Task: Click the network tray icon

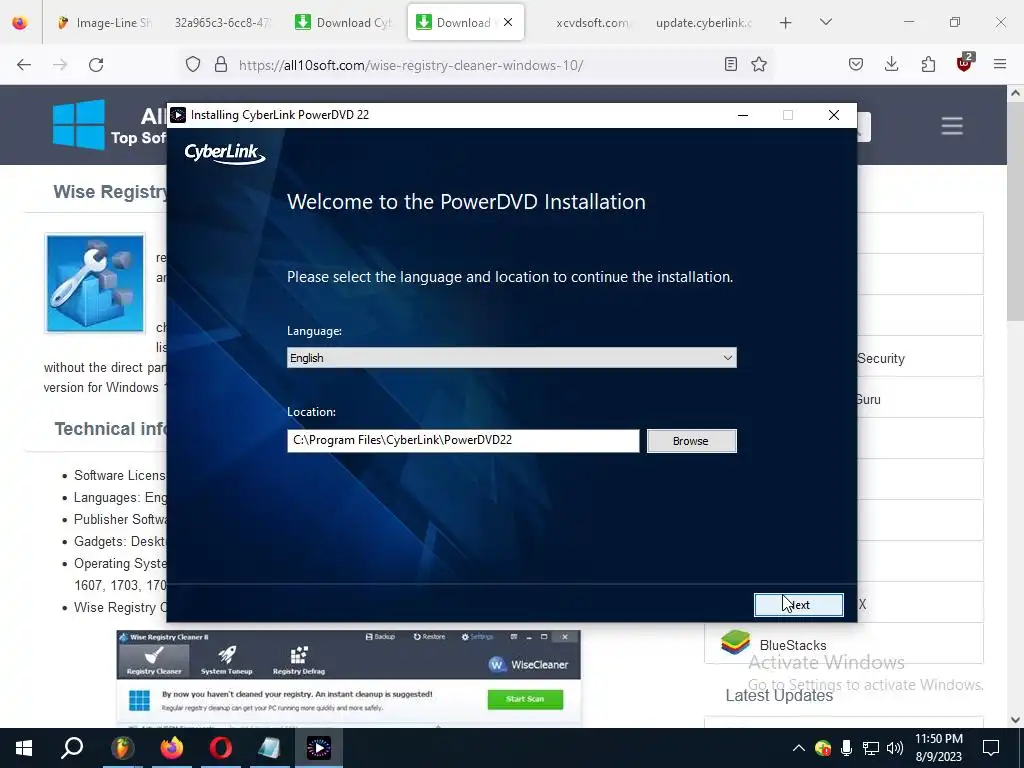Action: tap(871, 748)
